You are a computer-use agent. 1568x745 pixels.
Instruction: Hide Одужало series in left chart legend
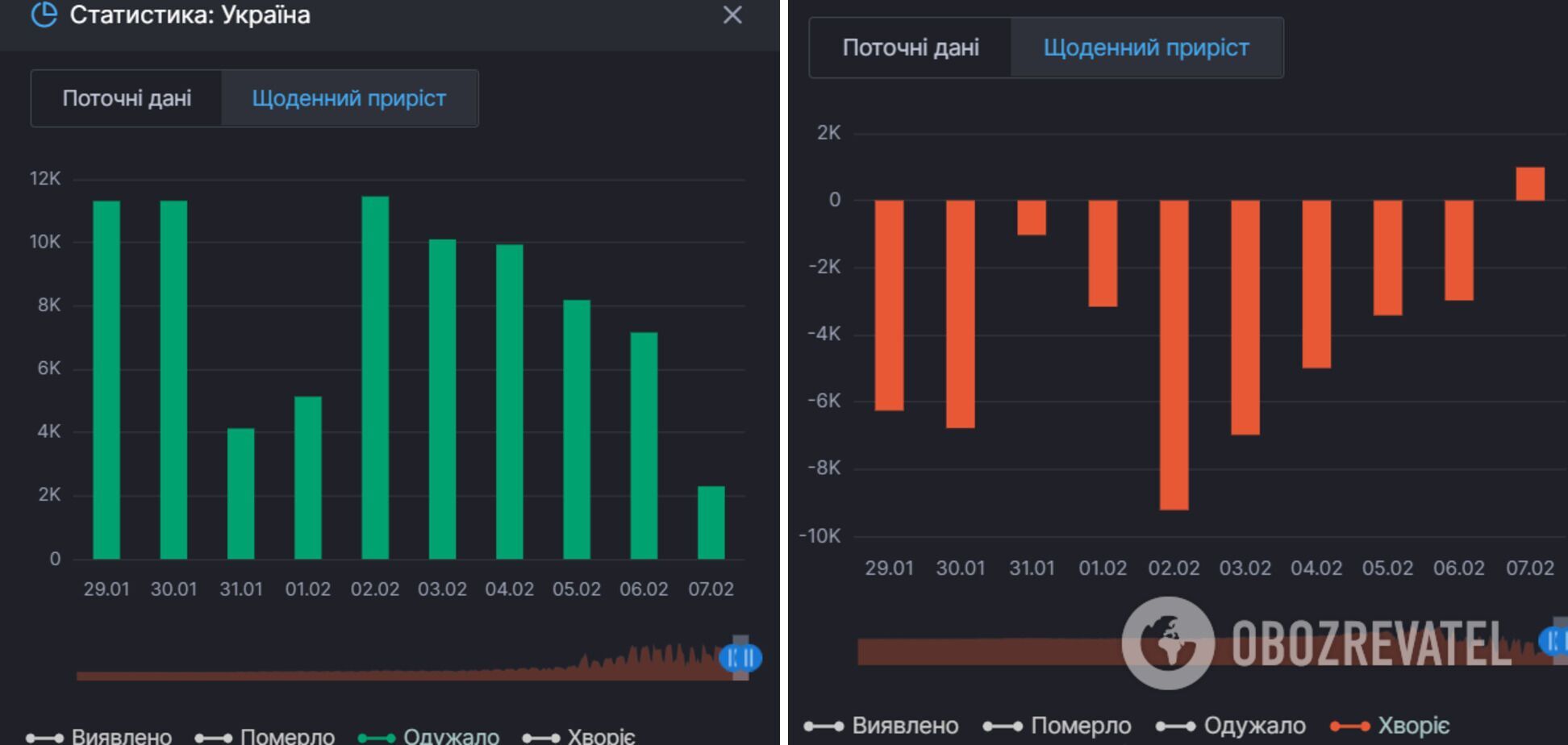[x=429, y=735]
